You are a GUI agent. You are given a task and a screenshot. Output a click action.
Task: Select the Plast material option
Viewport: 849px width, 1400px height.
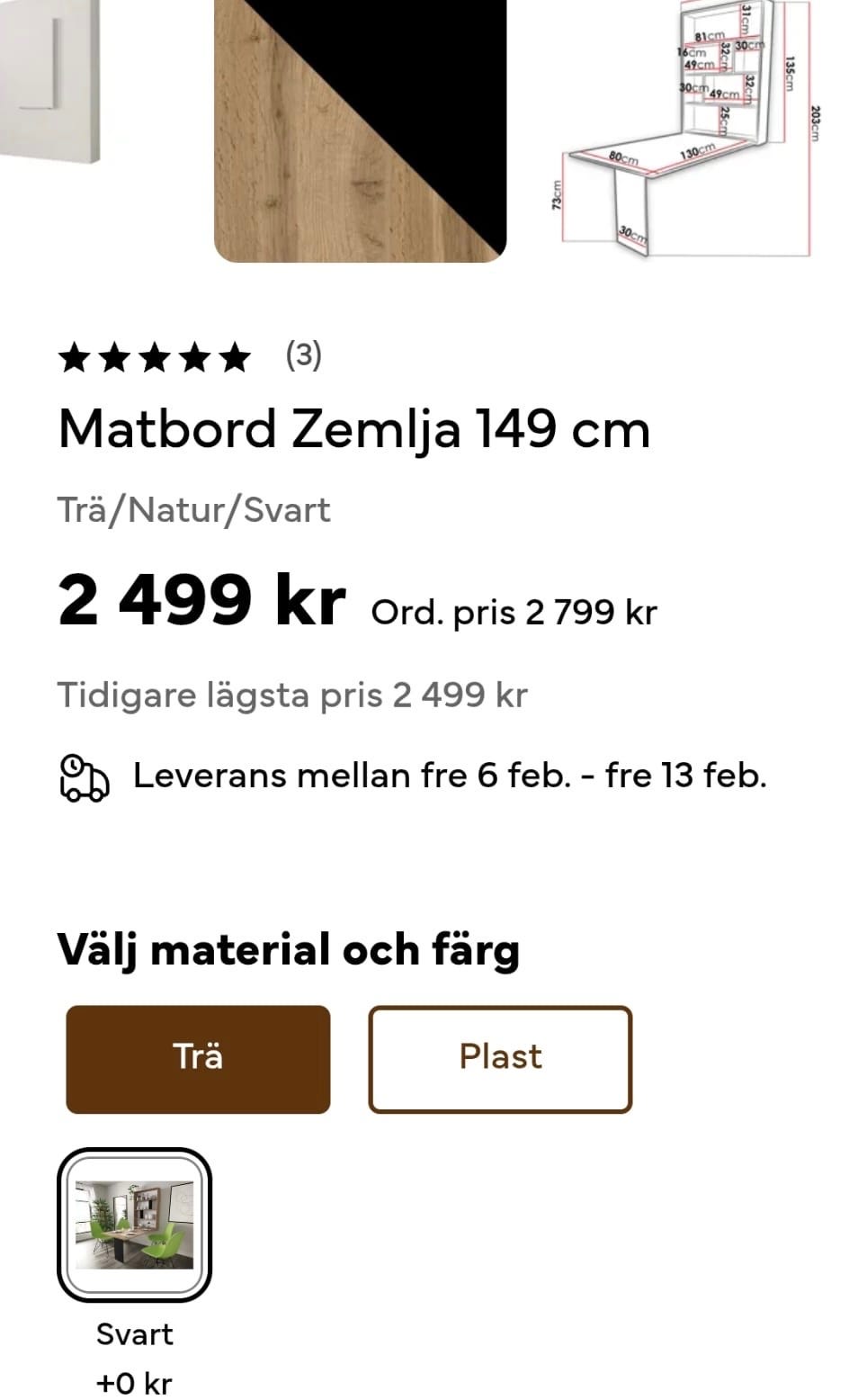pos(500,1059)
